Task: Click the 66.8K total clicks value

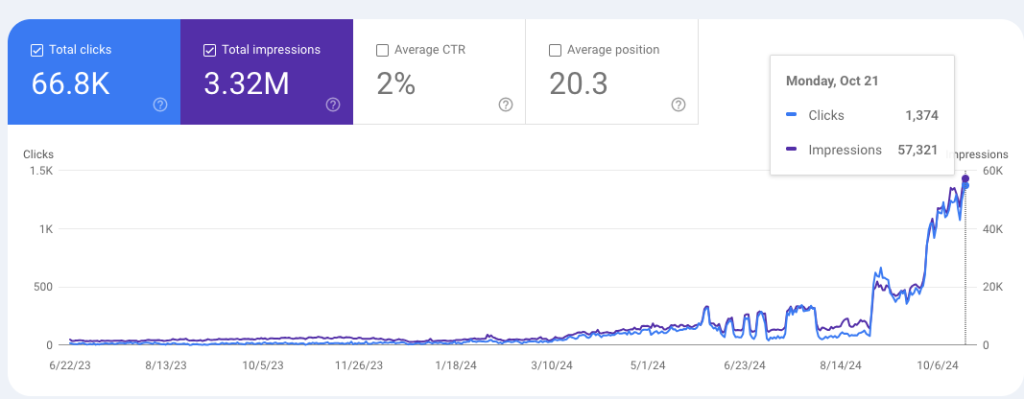Action: click(x=71, y=84)
